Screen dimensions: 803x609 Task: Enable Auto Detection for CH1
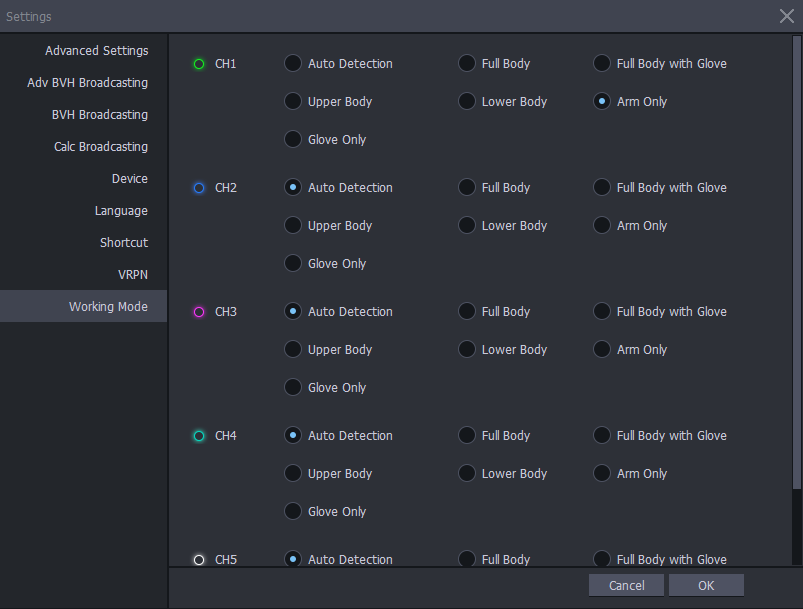292,63
